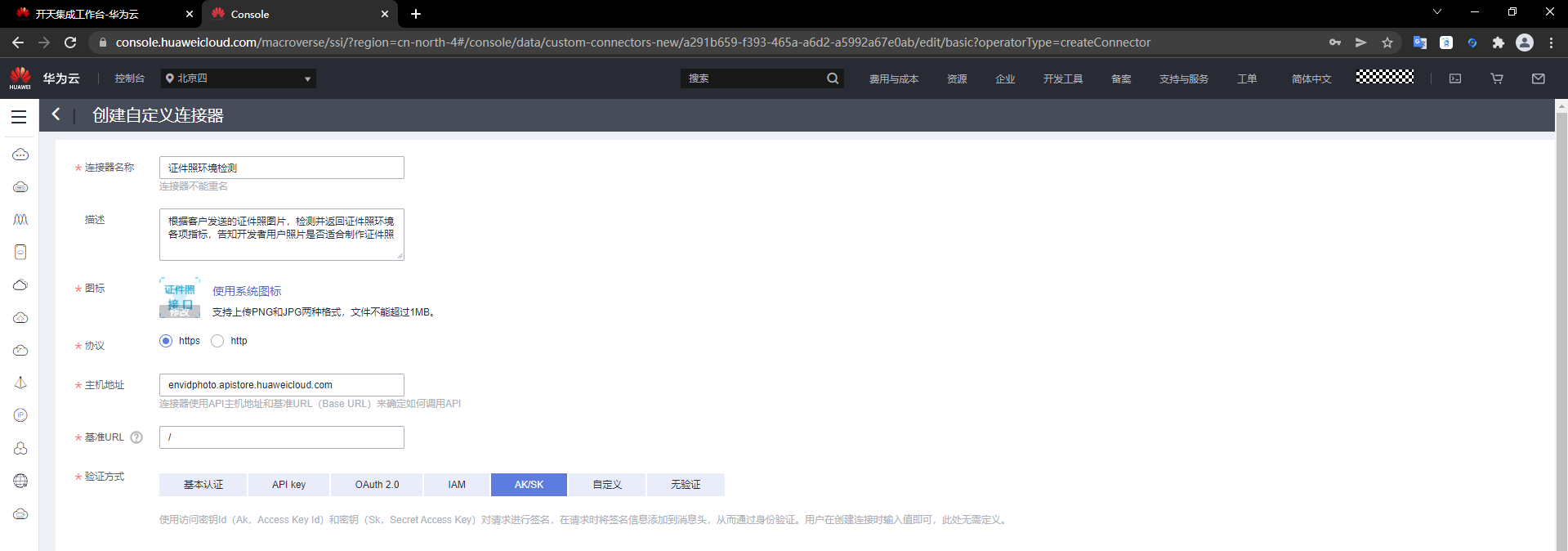
Task: Click the password key icon in address bar
Action: coord(1335,43)
